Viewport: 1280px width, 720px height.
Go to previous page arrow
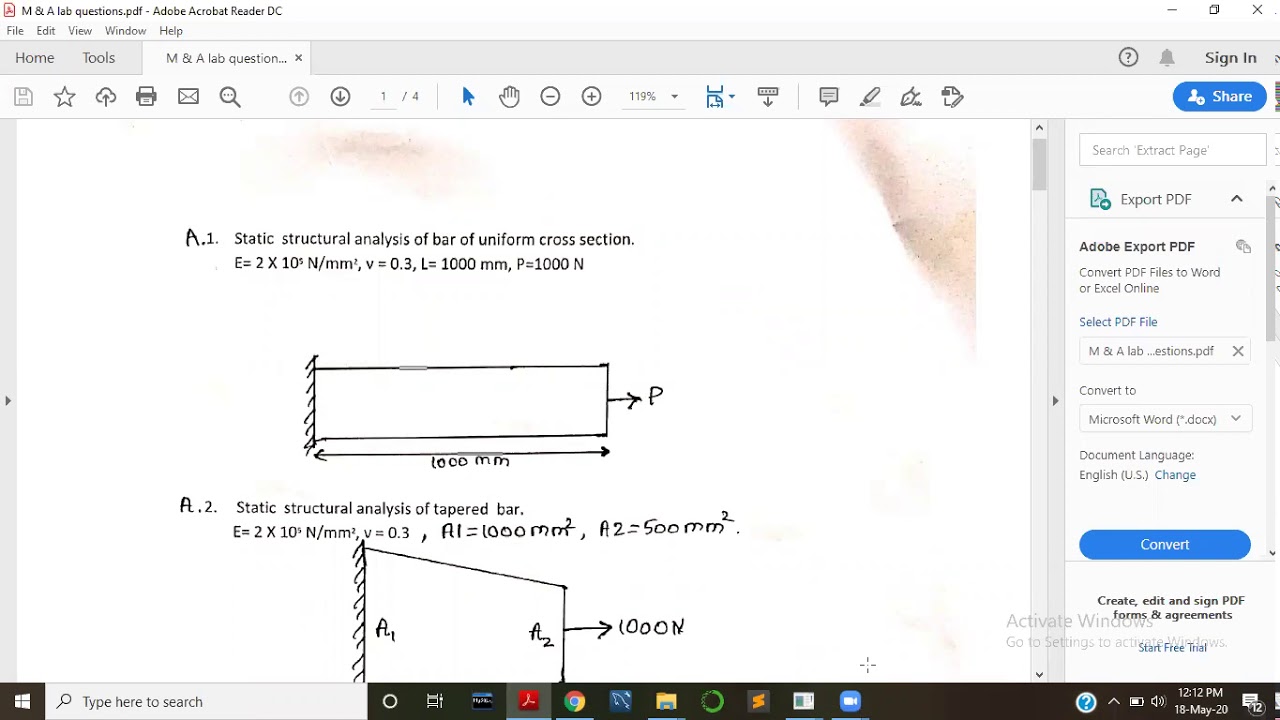(299, 97)
